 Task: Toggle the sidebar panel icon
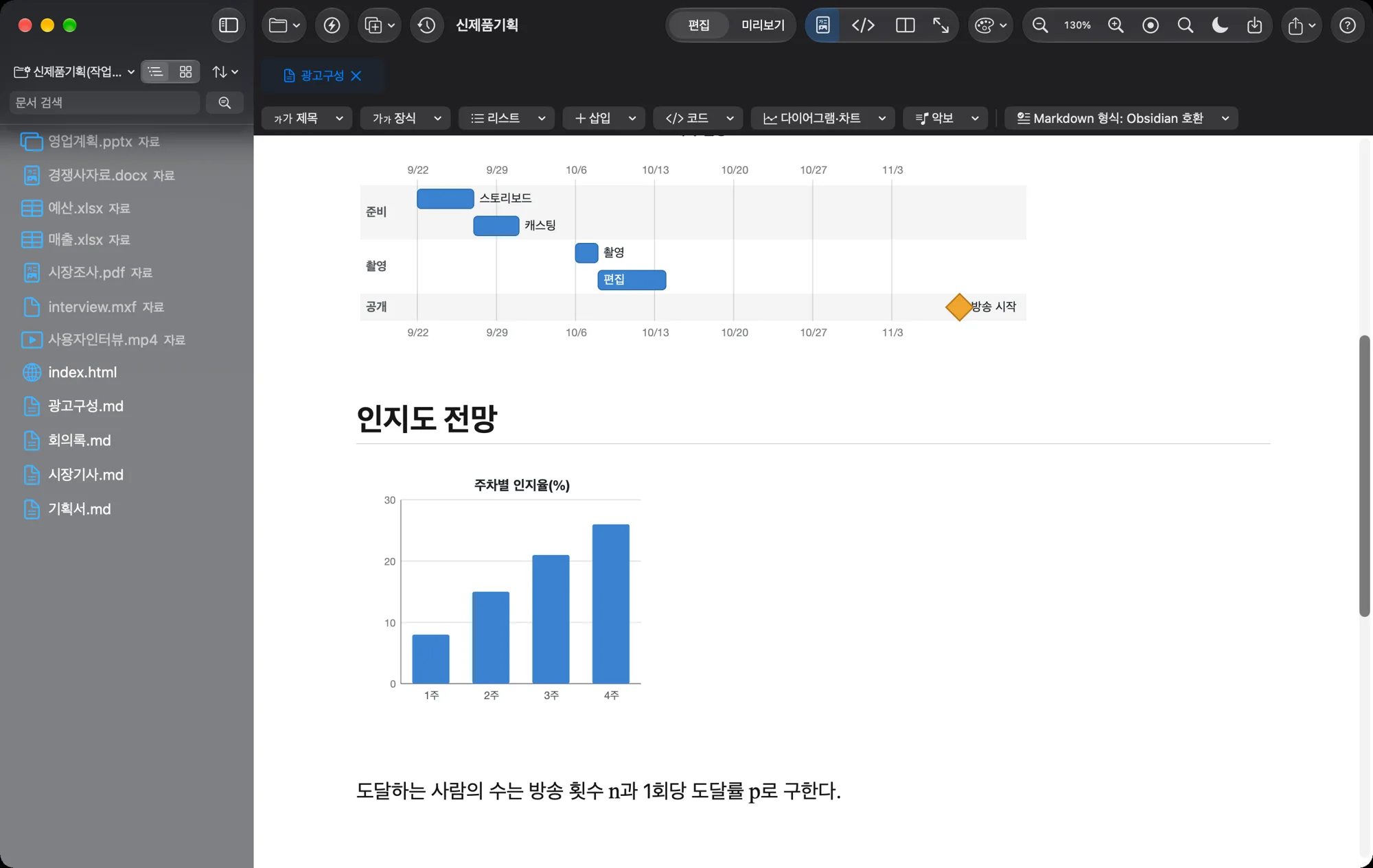[x=228, y=25]
